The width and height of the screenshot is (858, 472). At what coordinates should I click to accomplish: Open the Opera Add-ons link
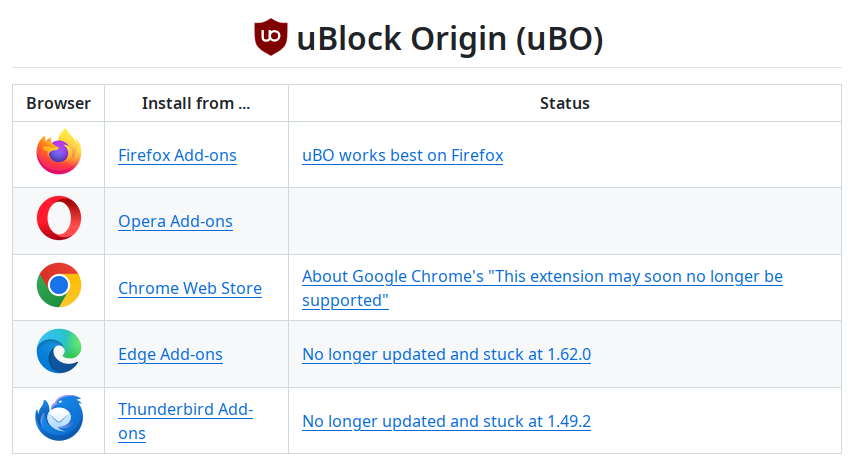pos(175,222)
